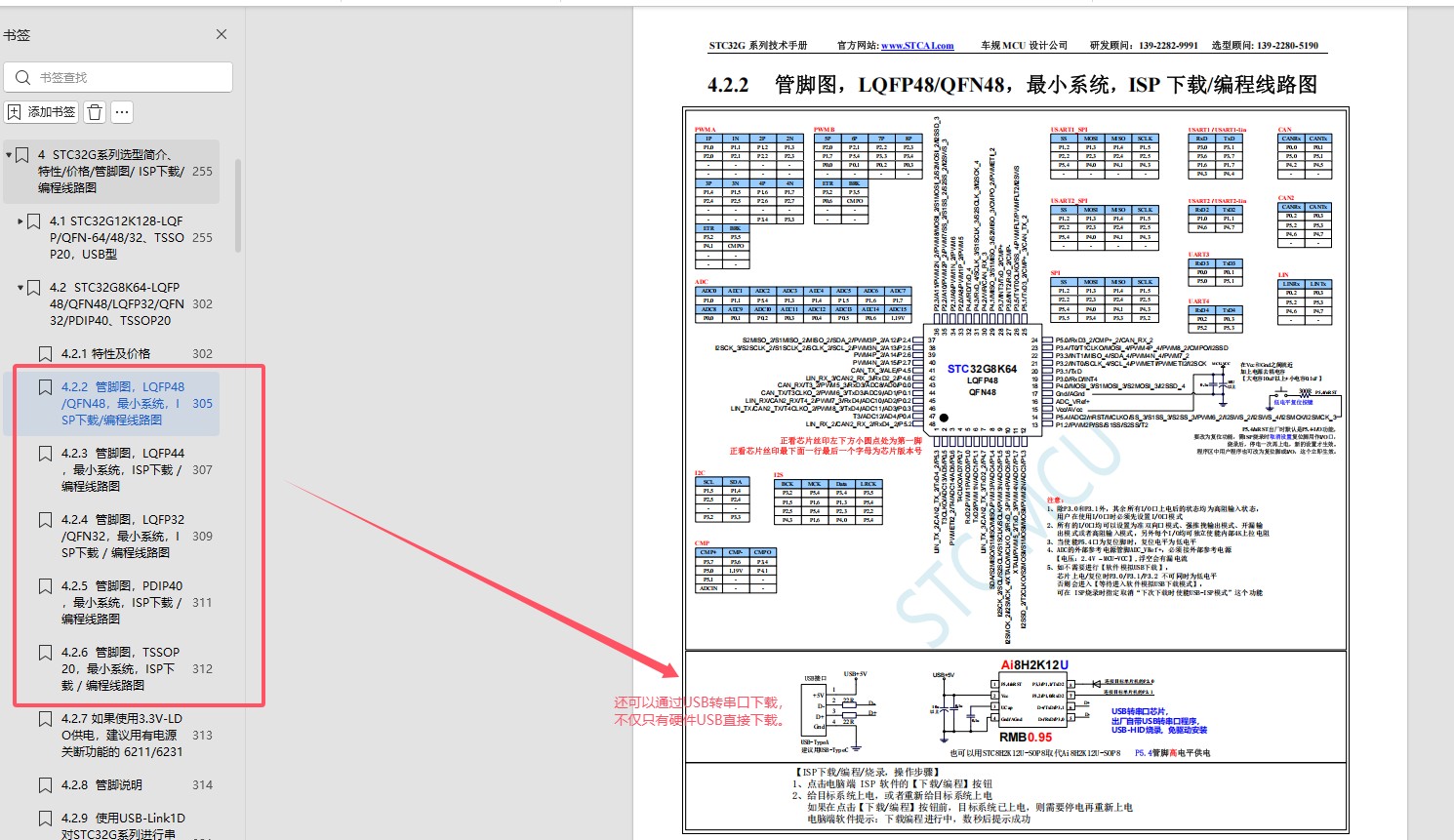Click the 【ISP下载/编程/烧录, 操作步骤】 text

click(x=868, y=772)
